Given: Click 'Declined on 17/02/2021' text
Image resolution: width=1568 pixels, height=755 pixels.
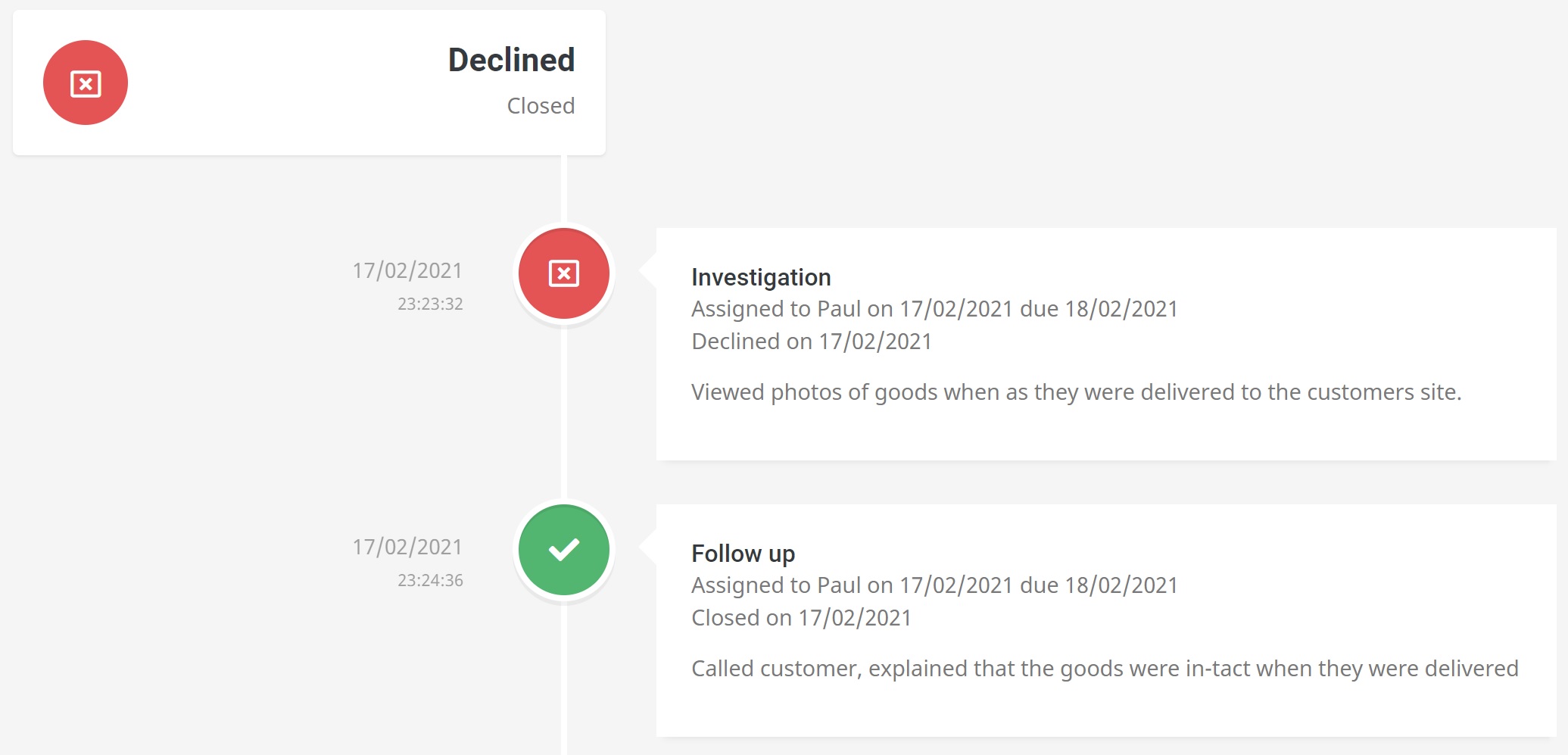Looking at the screenshot, I should click(x=812, y=342).
